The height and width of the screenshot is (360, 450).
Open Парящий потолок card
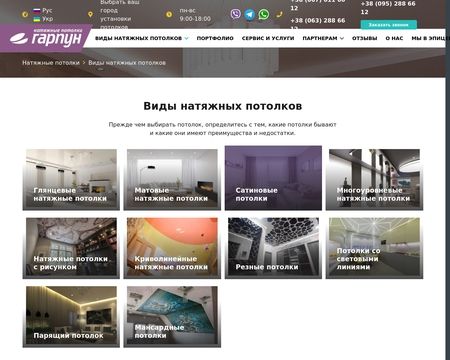71,317
